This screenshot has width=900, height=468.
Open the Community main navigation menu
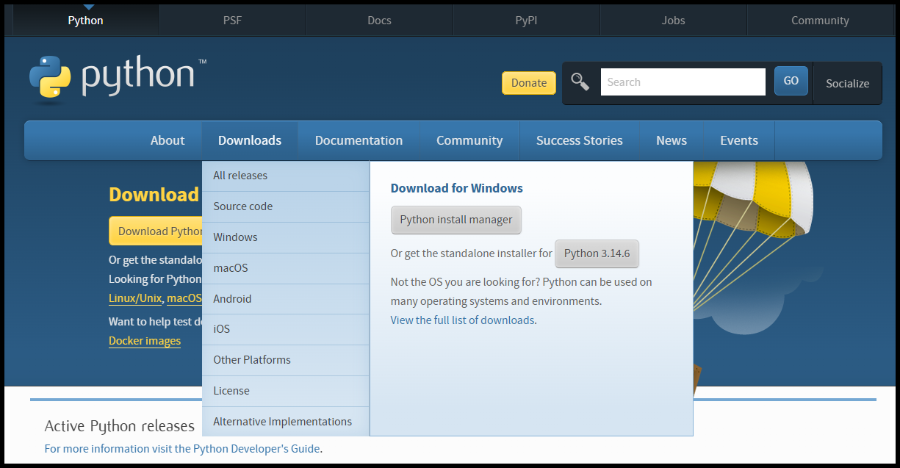point(470,141)
